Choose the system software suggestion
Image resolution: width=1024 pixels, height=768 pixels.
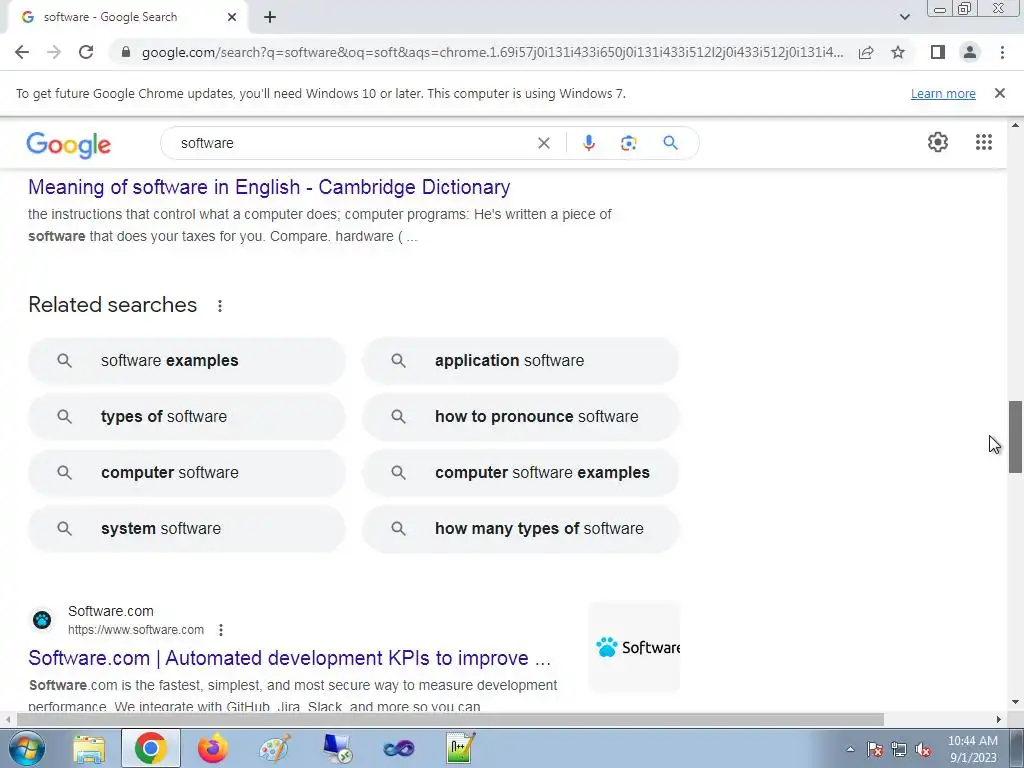click(187, 529)
